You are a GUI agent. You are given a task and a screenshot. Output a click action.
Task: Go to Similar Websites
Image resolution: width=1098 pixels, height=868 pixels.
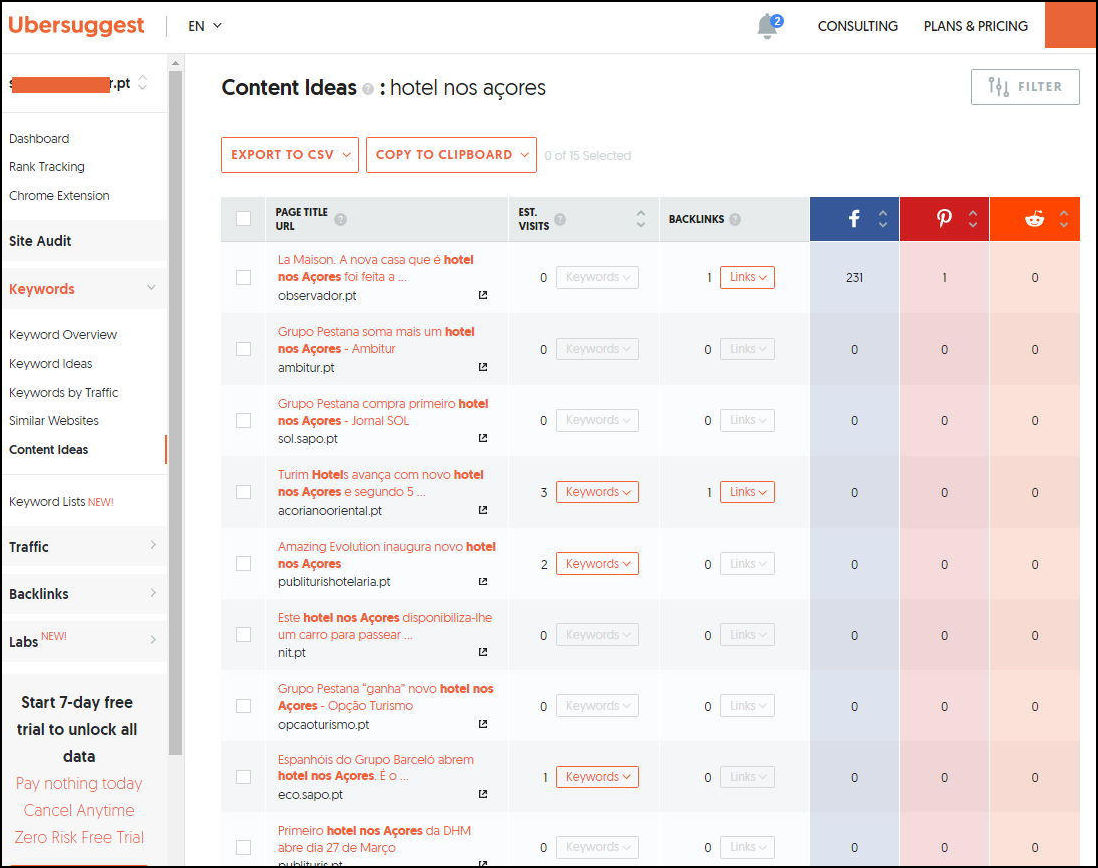tap(54, 421)
